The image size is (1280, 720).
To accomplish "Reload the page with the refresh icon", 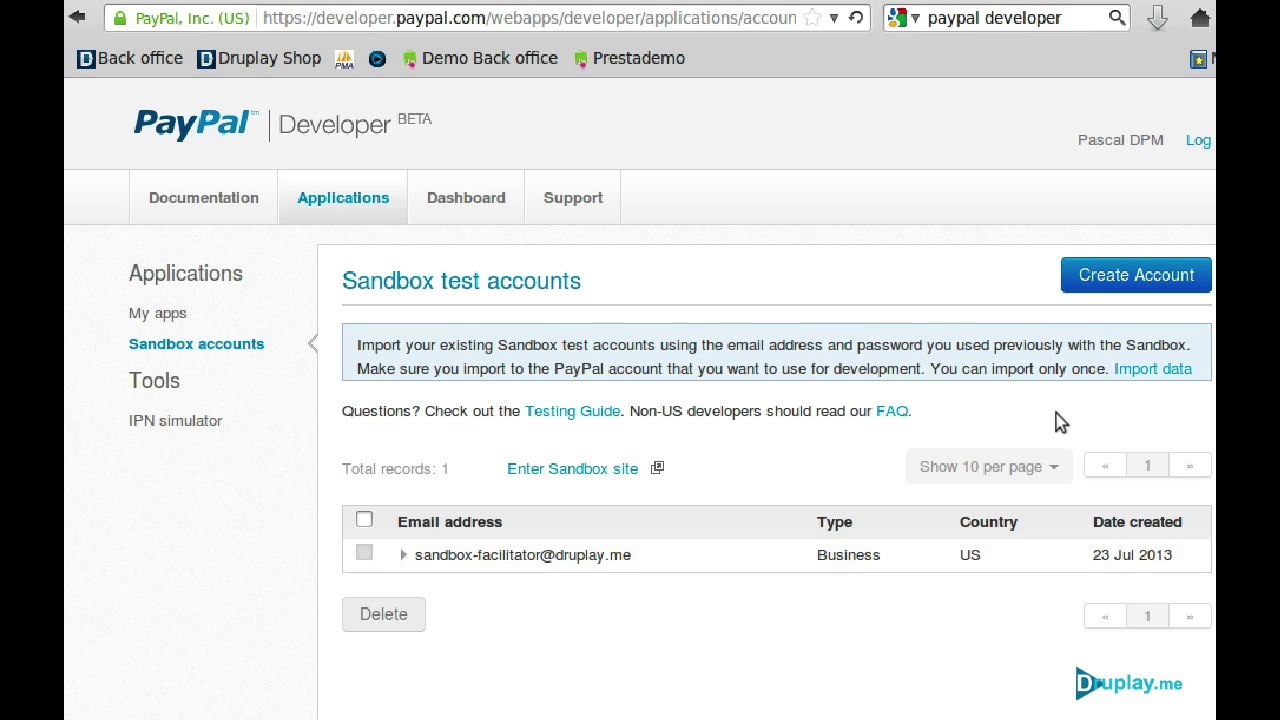I will 856,18.
